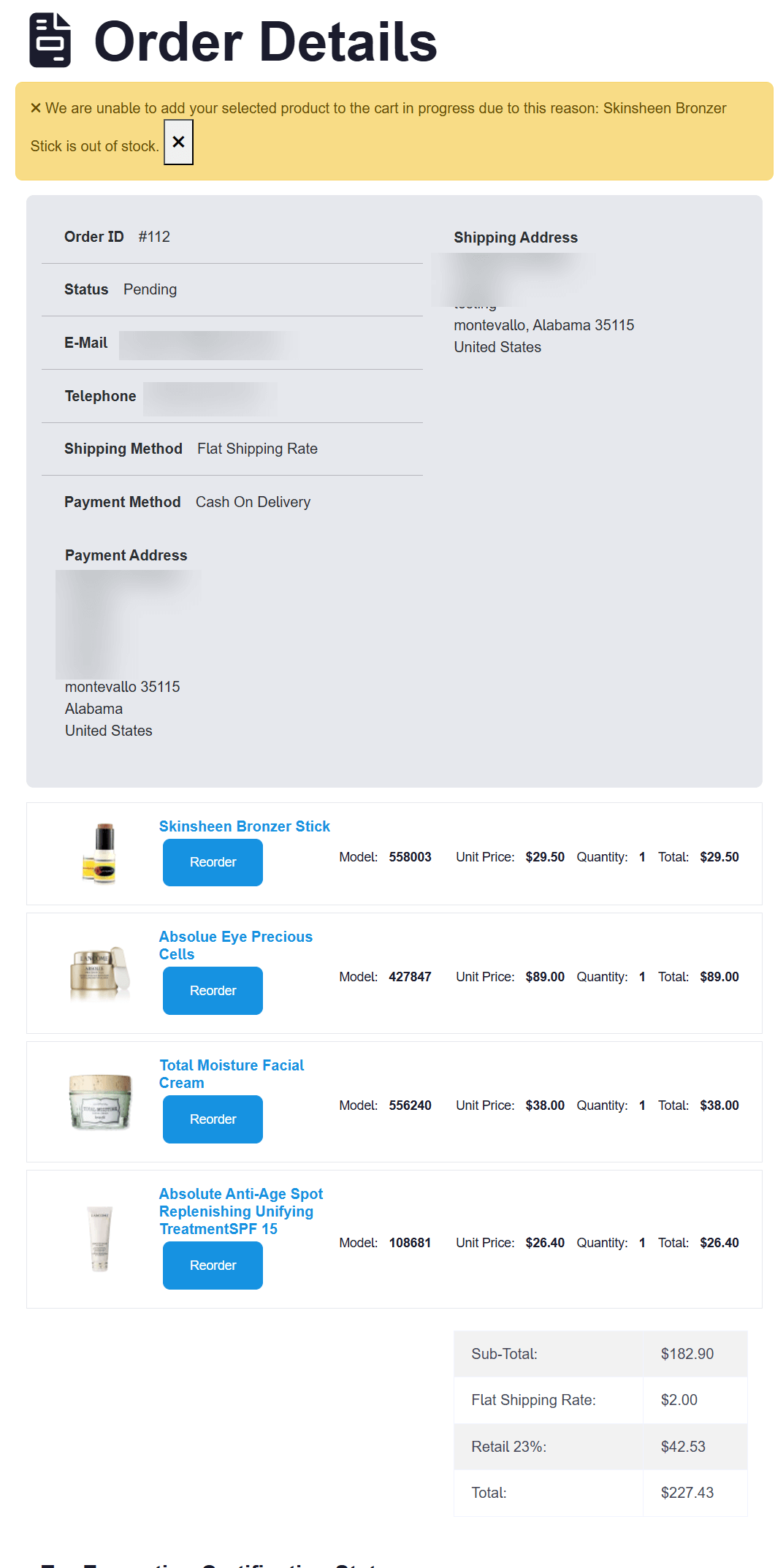Reorder Absolue Eye Precious Cells

point(213,991)
